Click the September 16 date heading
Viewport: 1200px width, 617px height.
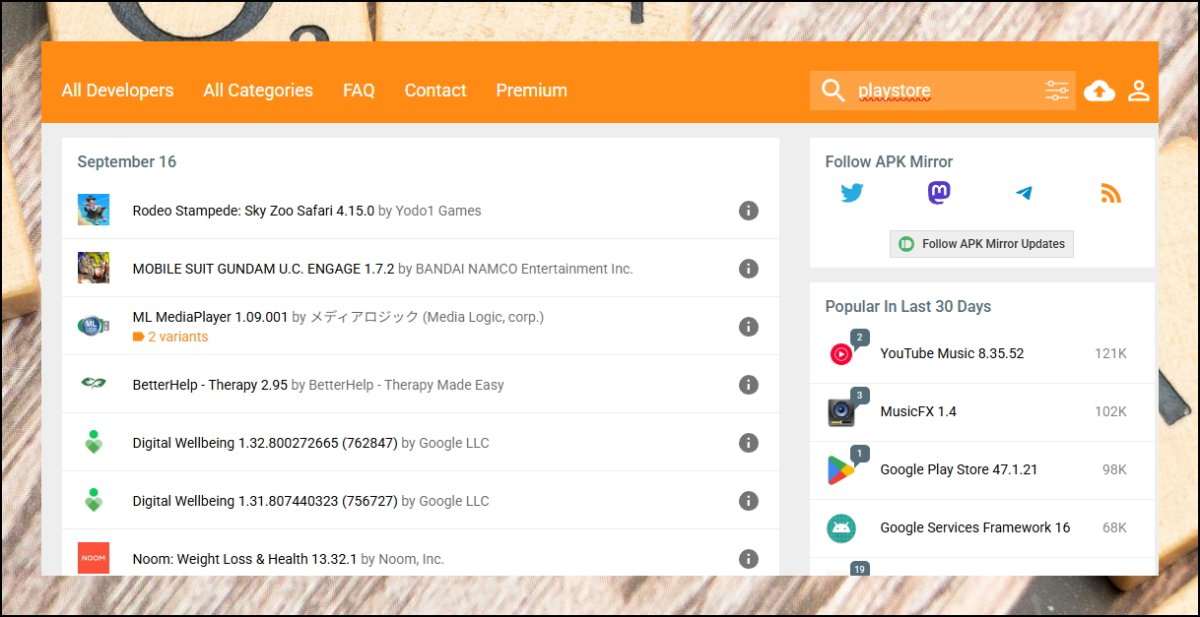(x=127, y=162)
